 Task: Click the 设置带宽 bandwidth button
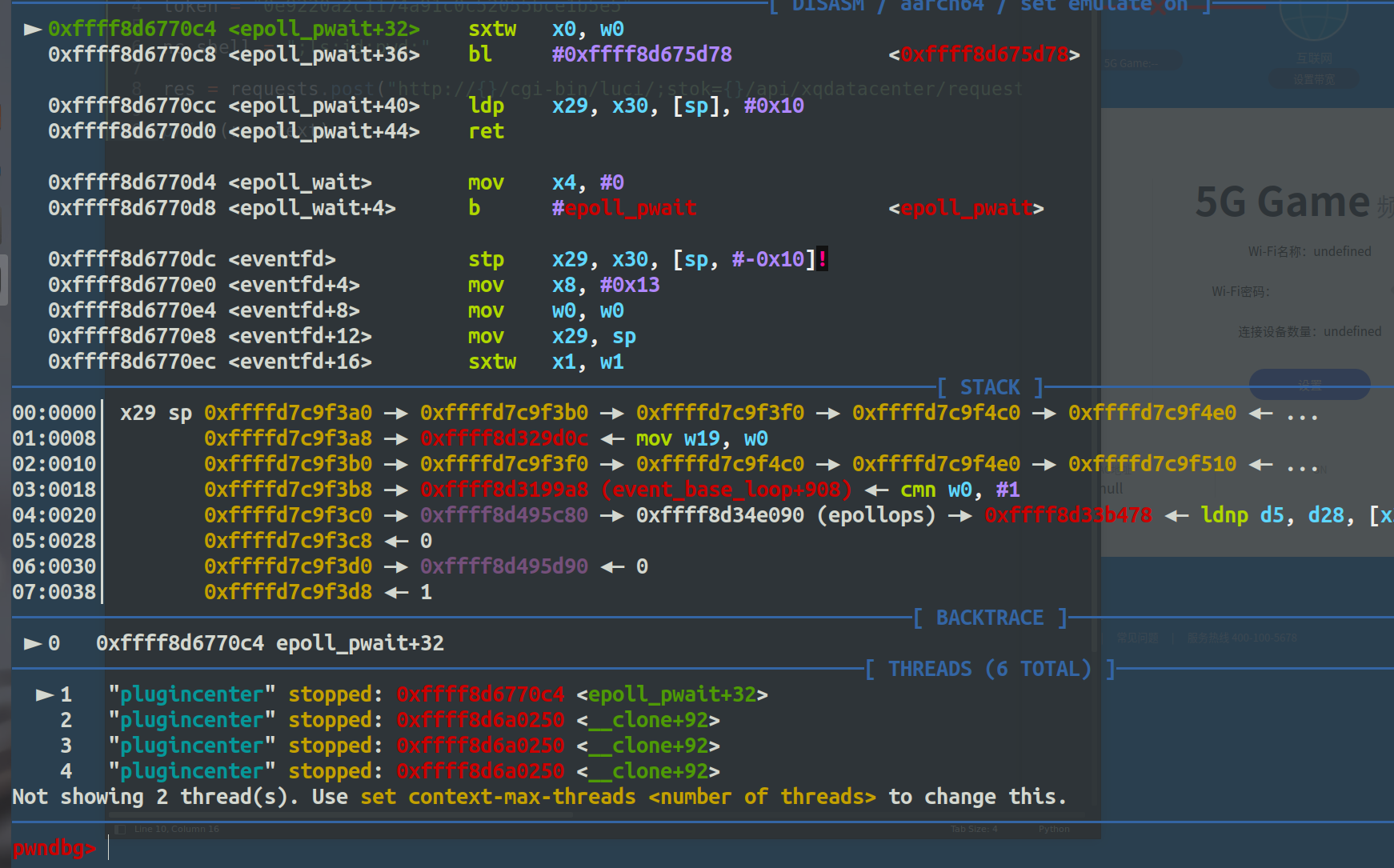pyautogui.click(x=1313, y=79)
